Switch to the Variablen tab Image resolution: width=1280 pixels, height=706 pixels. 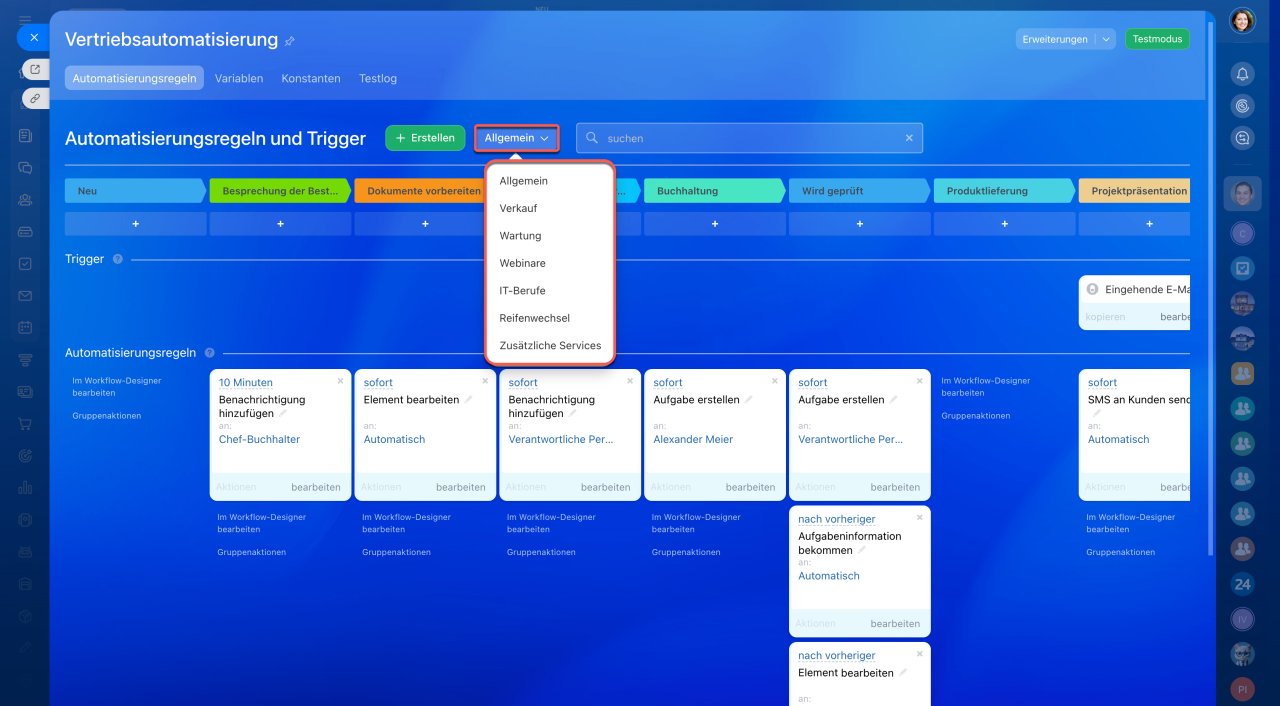[x=239, y=78]
